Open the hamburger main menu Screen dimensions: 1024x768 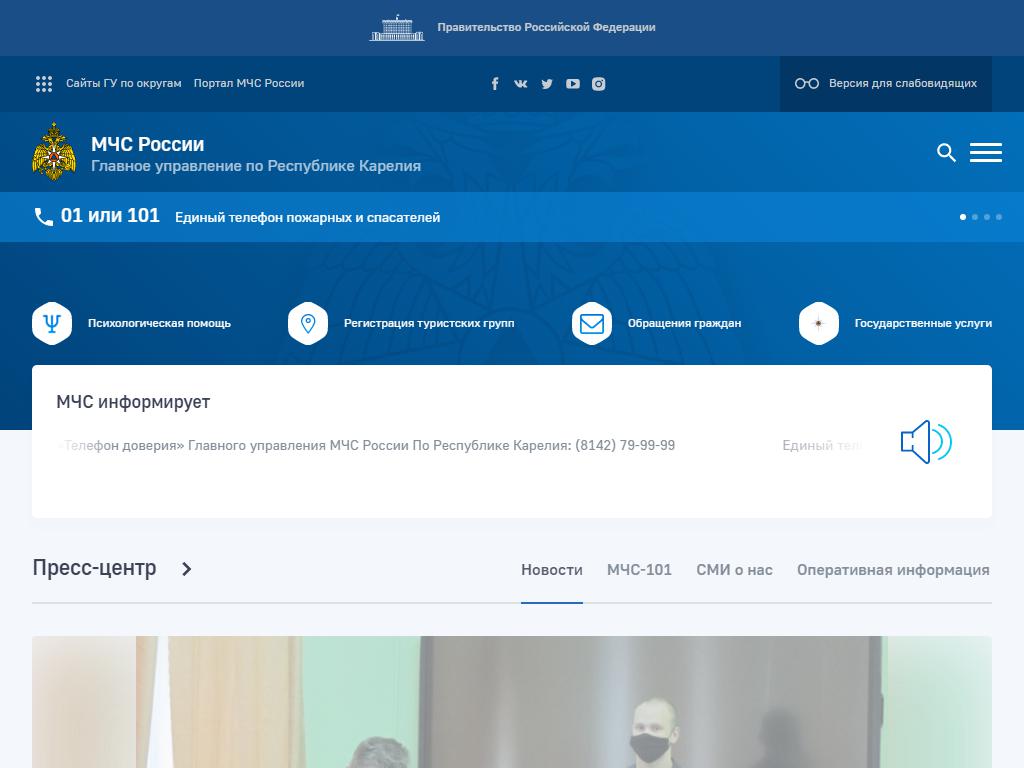tap(986, 152)
